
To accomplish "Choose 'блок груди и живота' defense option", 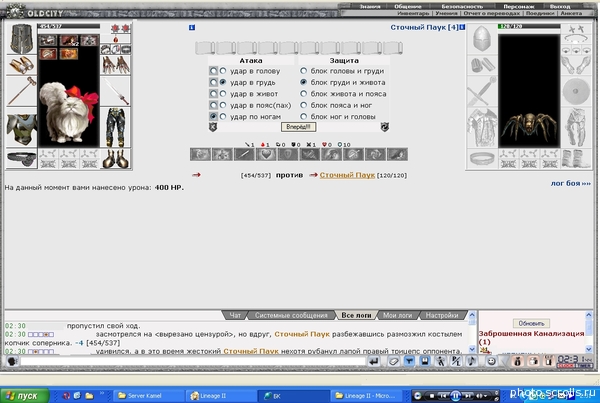I will pyautogui.click(x=303, y=82).
